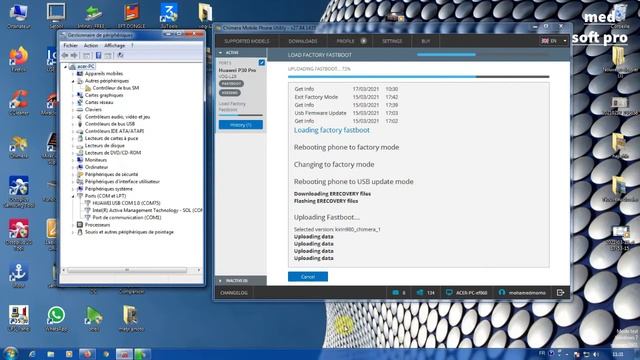This screenshot has height=360, width=640.
Task: Click the Huawei P30 Pro device name
Action: tap(237, 70)
